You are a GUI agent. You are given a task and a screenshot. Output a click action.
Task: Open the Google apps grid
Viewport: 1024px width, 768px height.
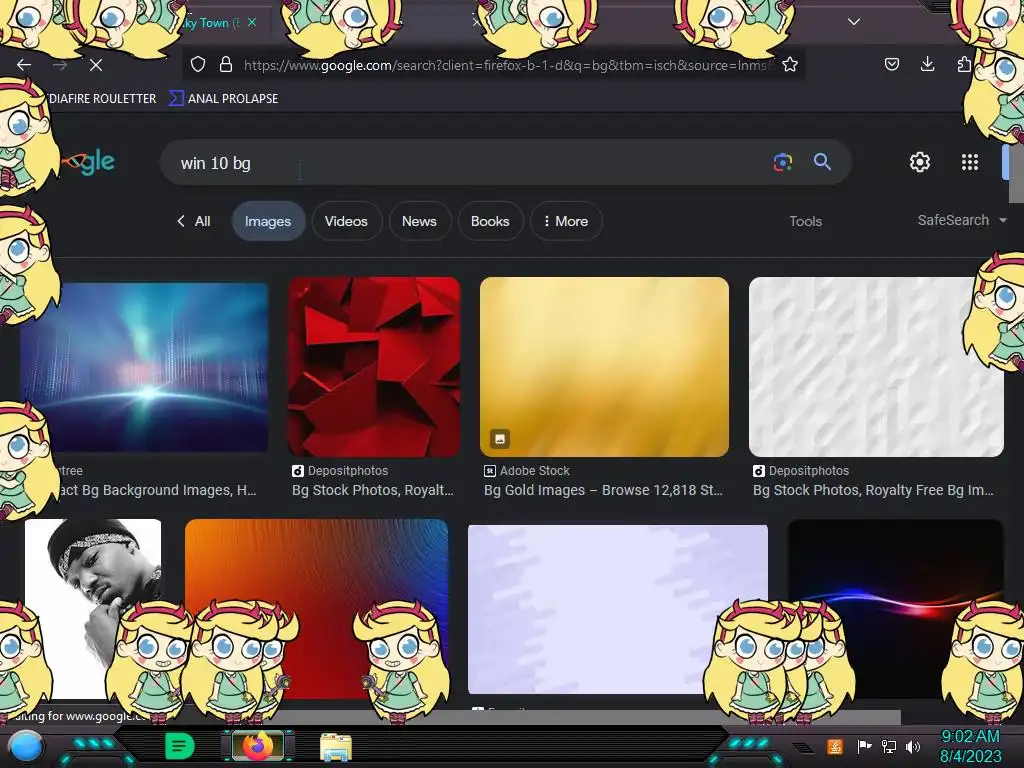pos(970,162)
